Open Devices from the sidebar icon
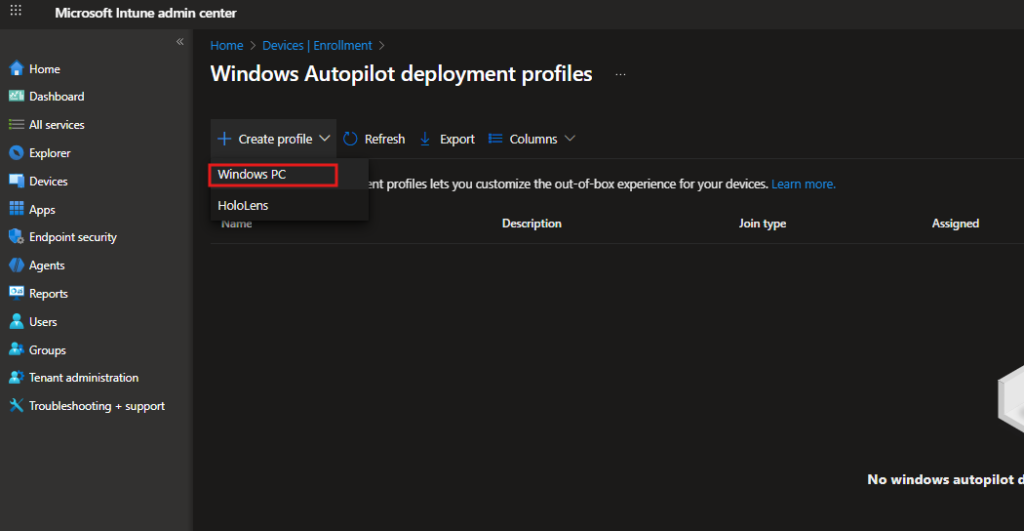Image resolution: width=1024 pixels, height=531 pixels. tap(16, 181)
